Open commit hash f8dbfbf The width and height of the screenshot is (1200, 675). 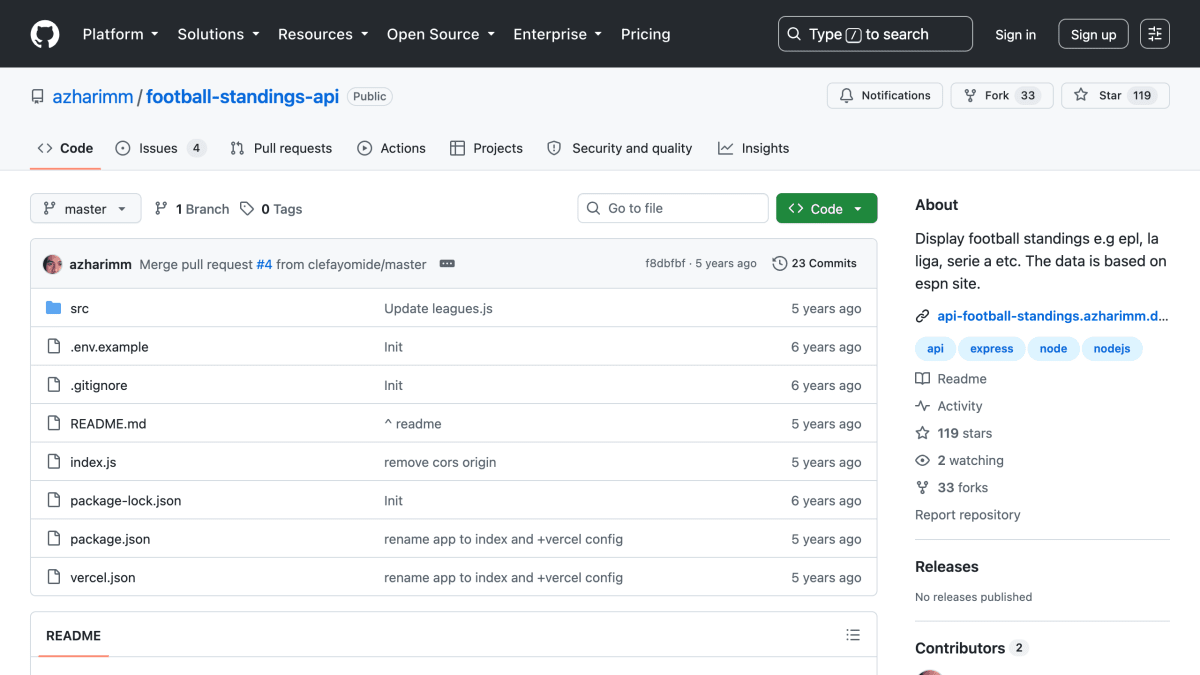[666, 264]
